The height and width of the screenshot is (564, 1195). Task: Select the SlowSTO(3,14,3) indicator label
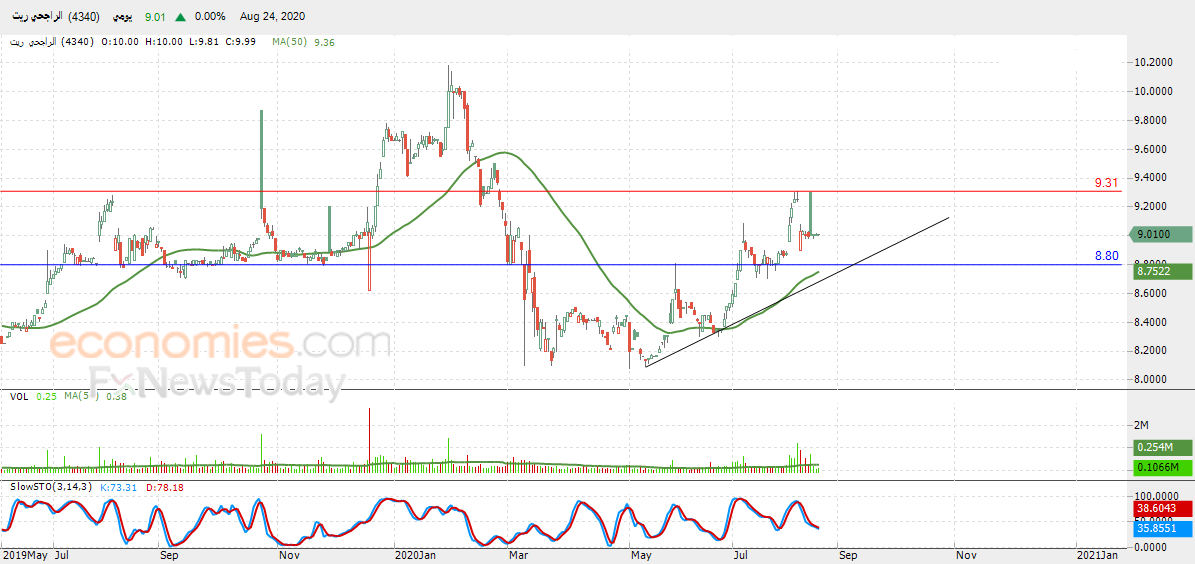[x=53, y=487]
